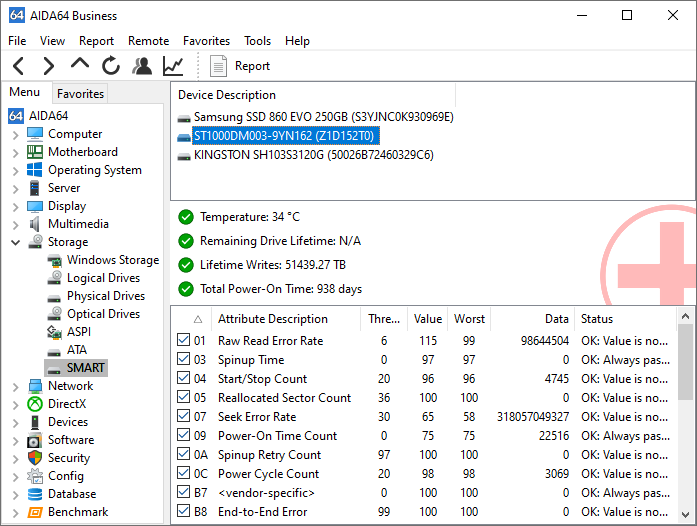Click the ASPI icon in the tree
This screenshot has width=697, height=526.
(x=54, y=332)
